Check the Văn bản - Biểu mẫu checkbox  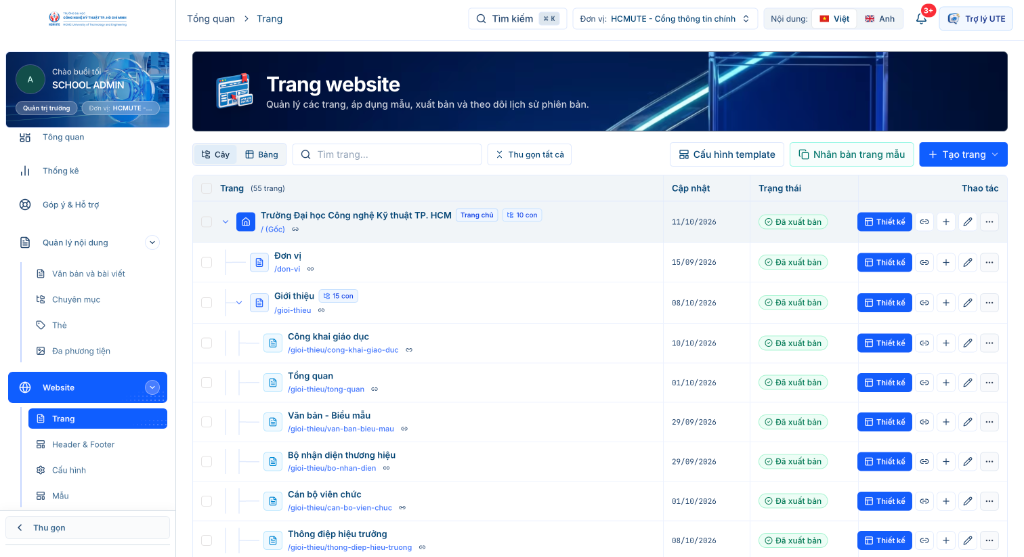point(206,422)
